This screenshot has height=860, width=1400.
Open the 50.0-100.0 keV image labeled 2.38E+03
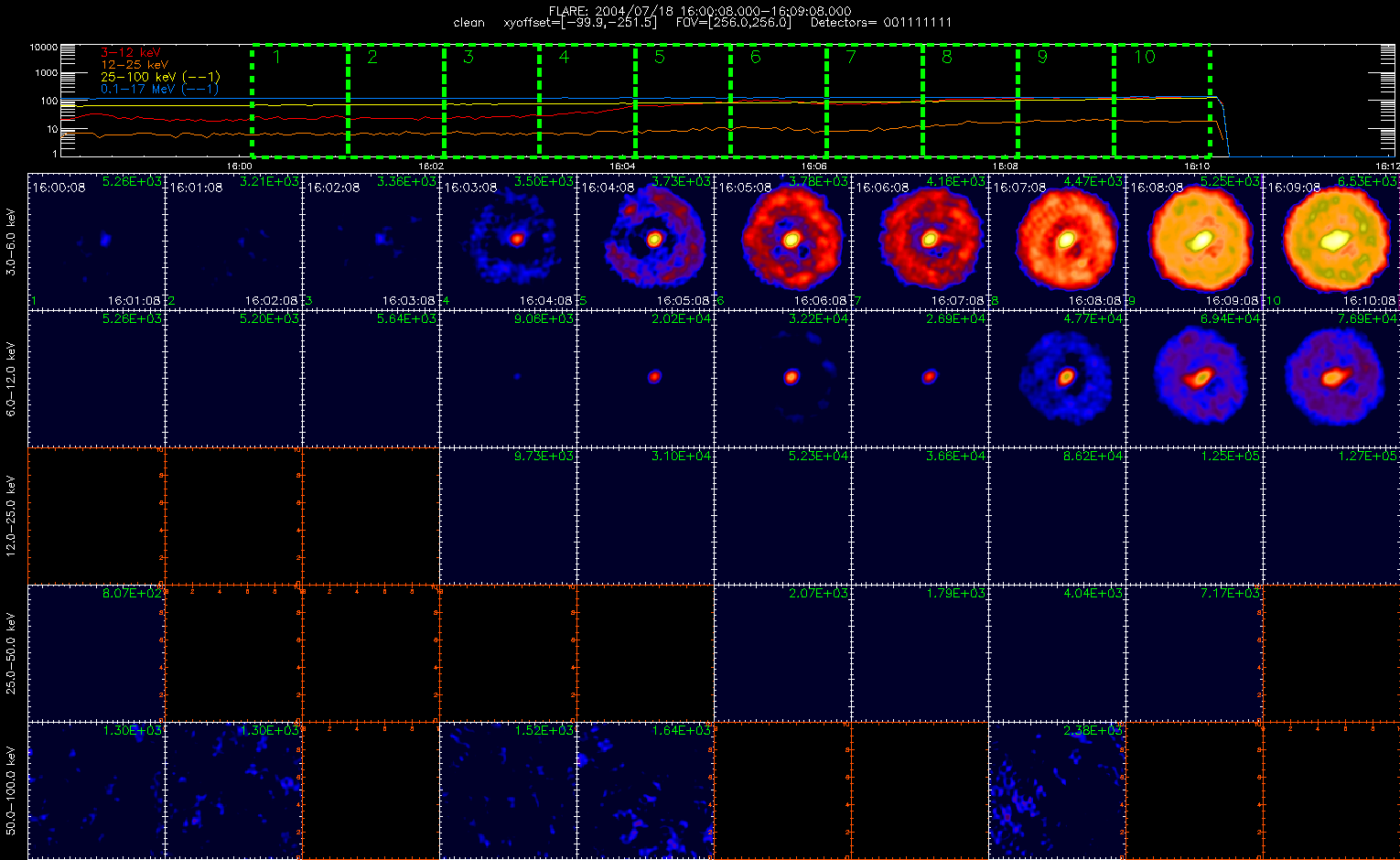[x=1058, y=790]
